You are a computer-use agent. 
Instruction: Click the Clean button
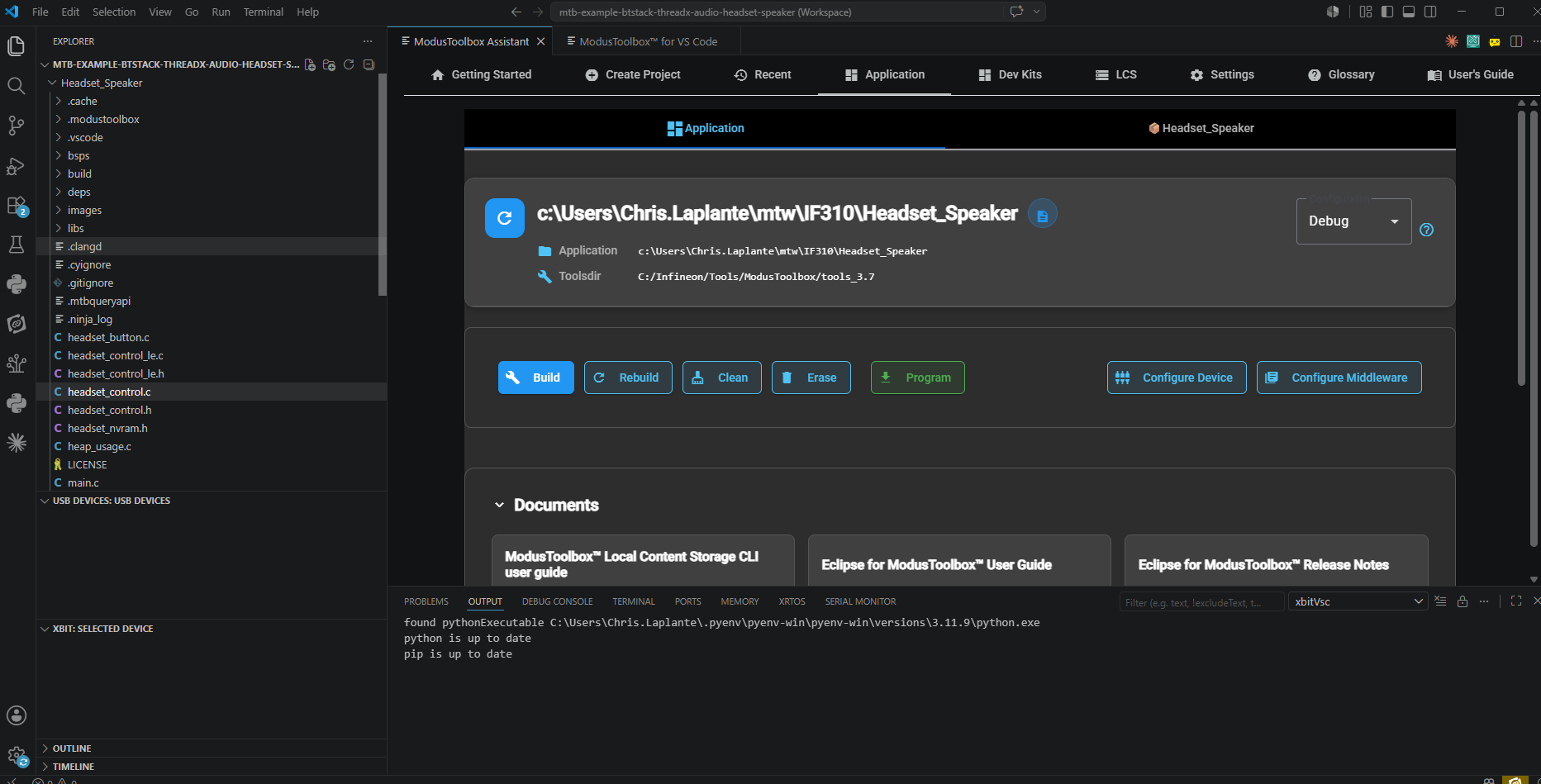(722, 378)
